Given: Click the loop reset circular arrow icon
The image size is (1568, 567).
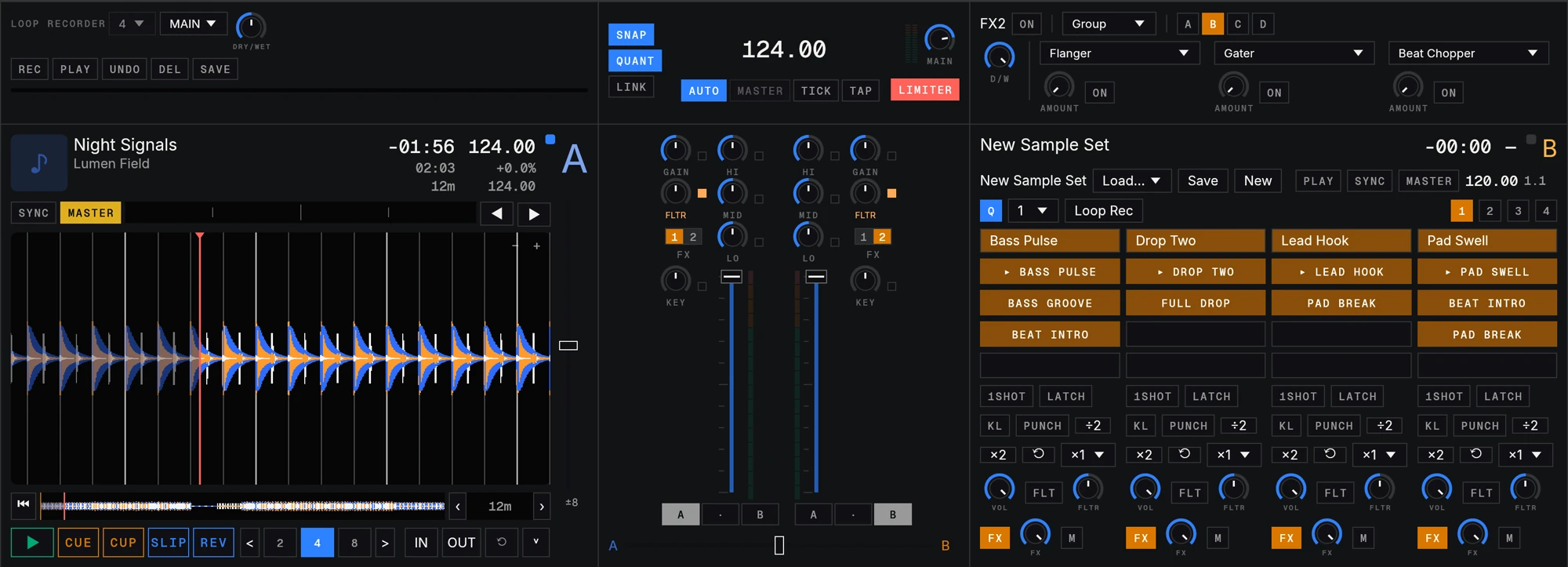Looking at the screenshot, I should [x=502, y=542].
